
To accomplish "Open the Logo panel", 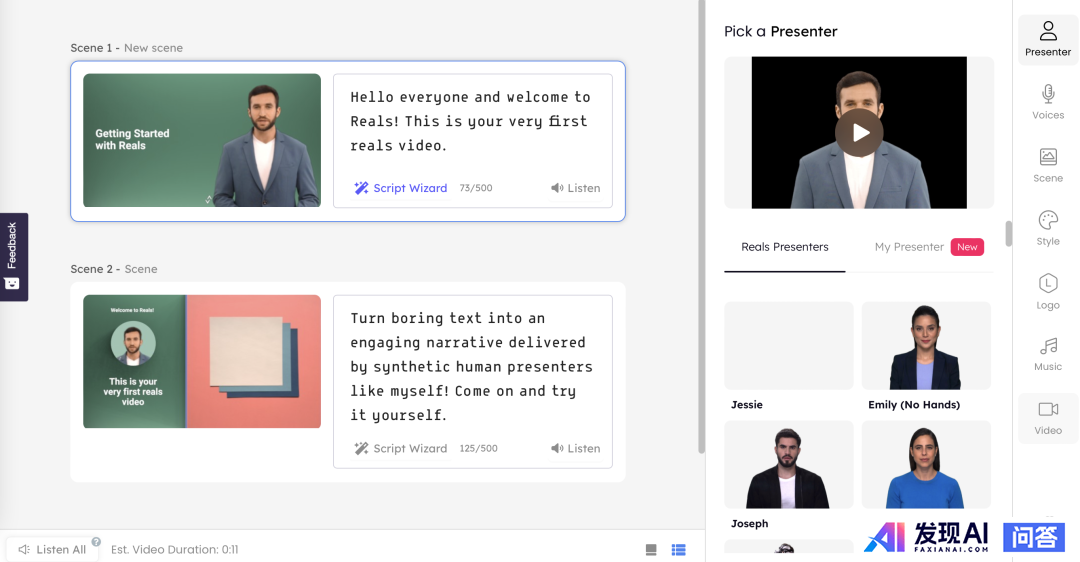I will click(1048, 292).
